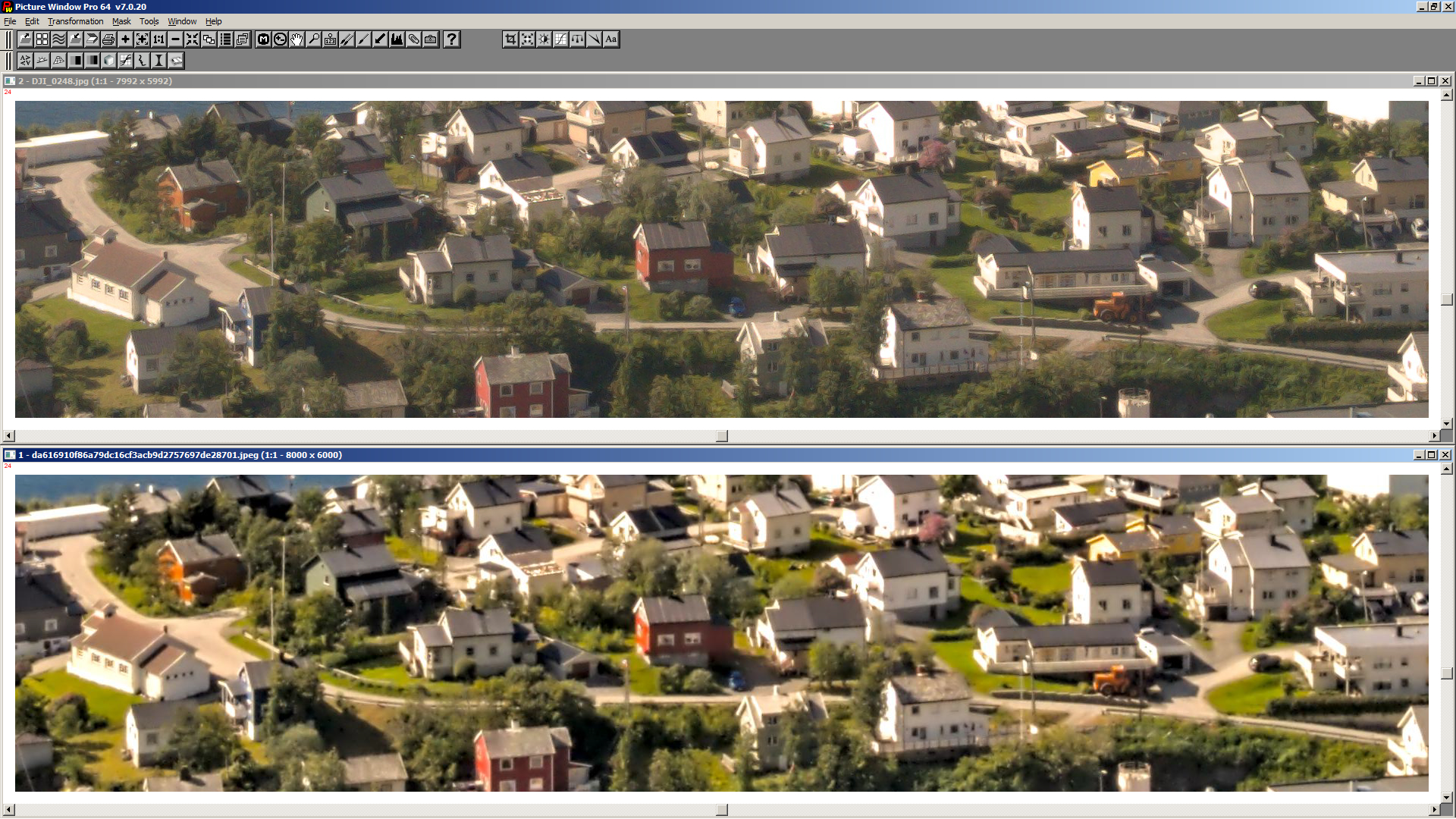The width and height of the screenshot is (1456, 819).
Task: Open the histogram tool icon
Action: (x=397, y=39)
